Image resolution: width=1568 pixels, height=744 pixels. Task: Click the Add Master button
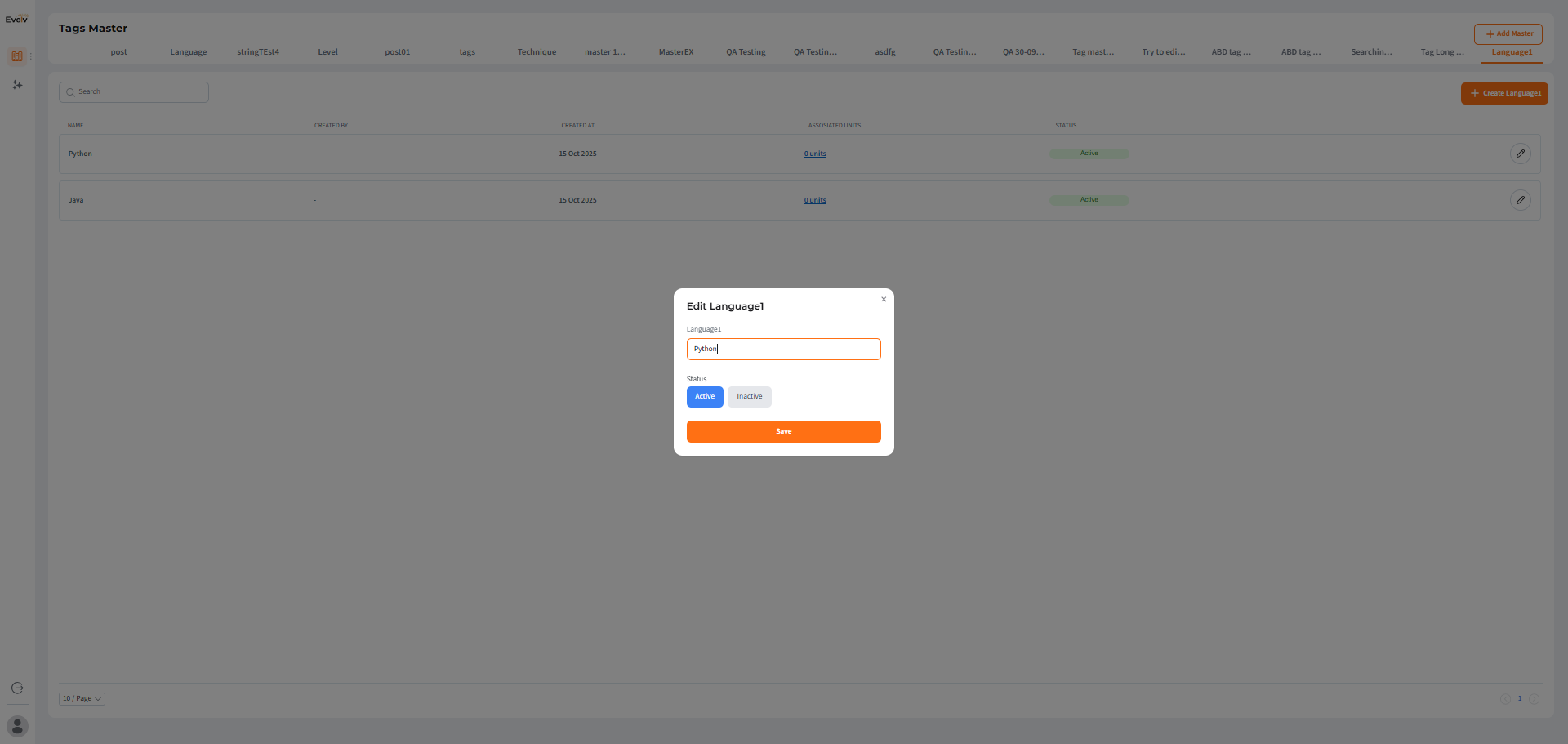tap(1508, 33)
